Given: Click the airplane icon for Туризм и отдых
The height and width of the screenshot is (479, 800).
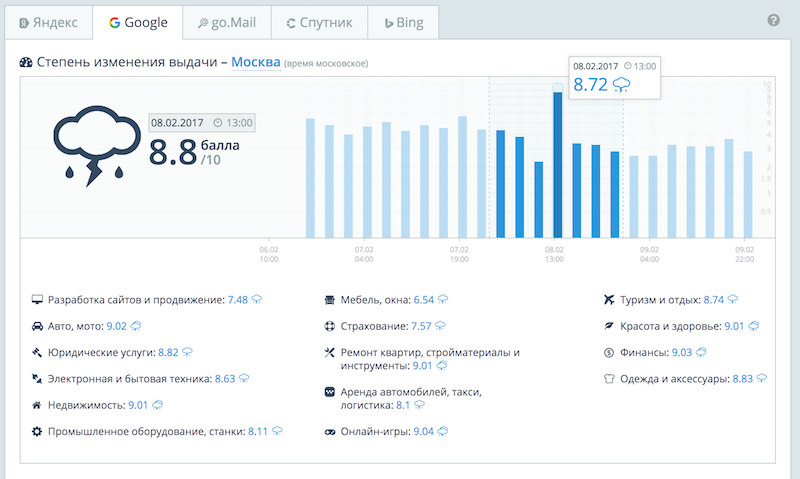Looking at the screenshot, I should [x=609, y=299].
